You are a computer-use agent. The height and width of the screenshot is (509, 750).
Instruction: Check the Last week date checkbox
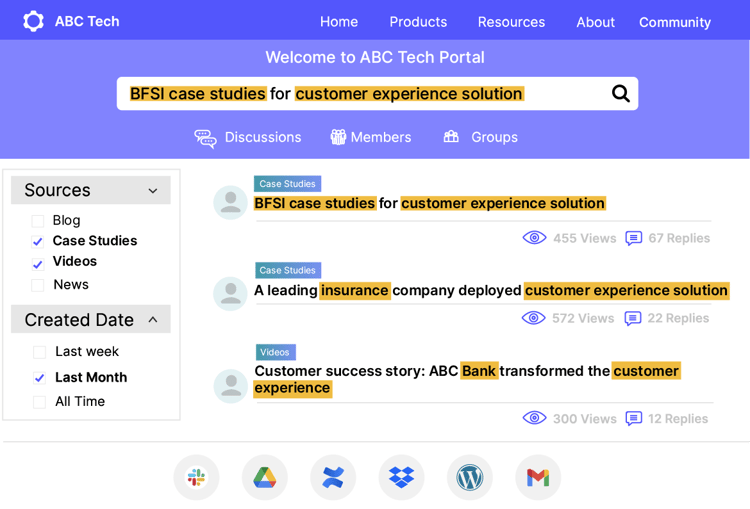coord(39,352)
